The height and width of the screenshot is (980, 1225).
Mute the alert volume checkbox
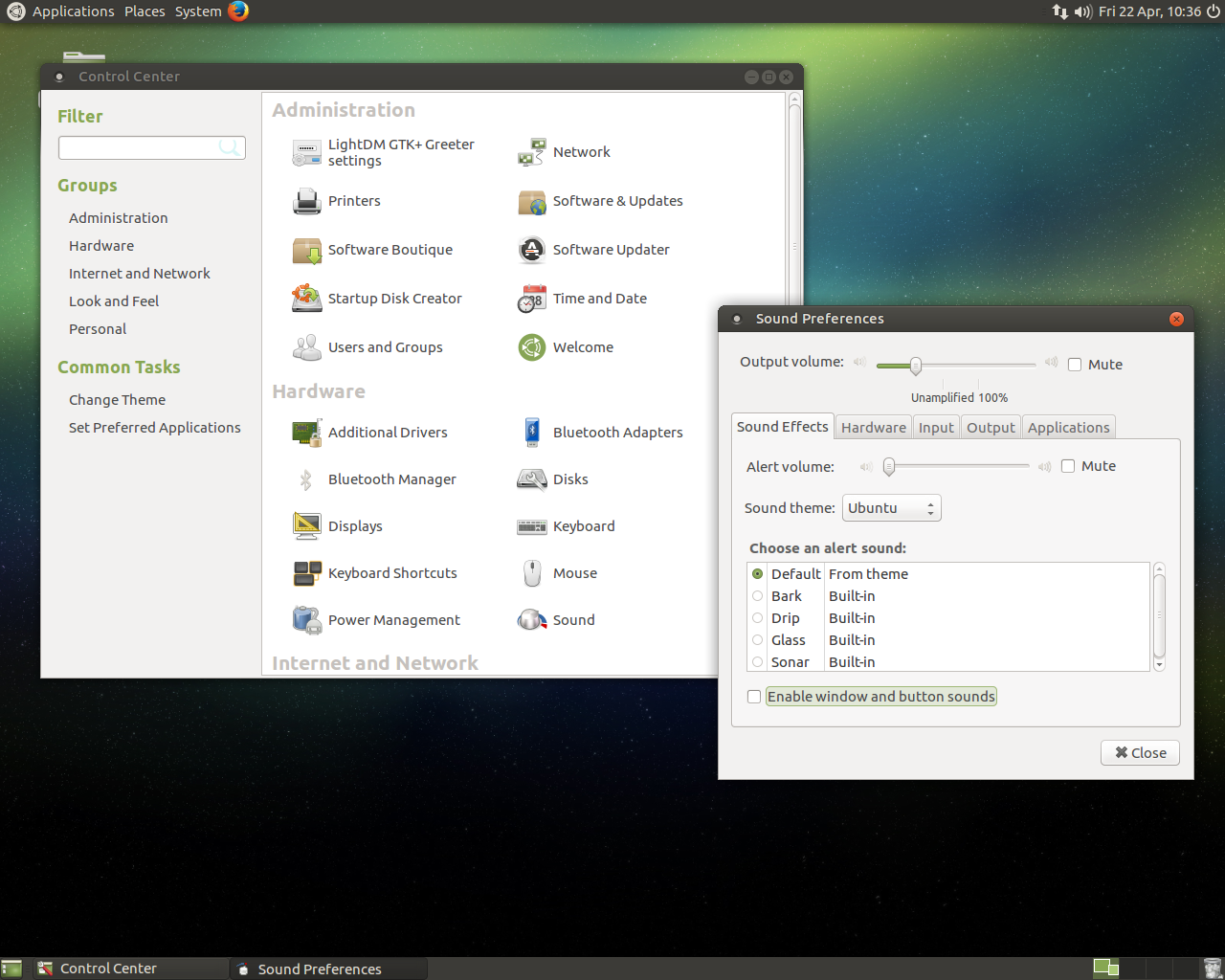pyautogui.click(x=1068, y=466)
